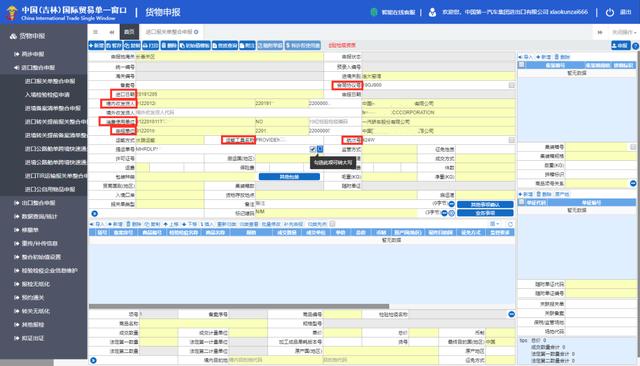Click the 进口日期 input field
Viewport: 640px width, 366px height.
coord(230,94)
